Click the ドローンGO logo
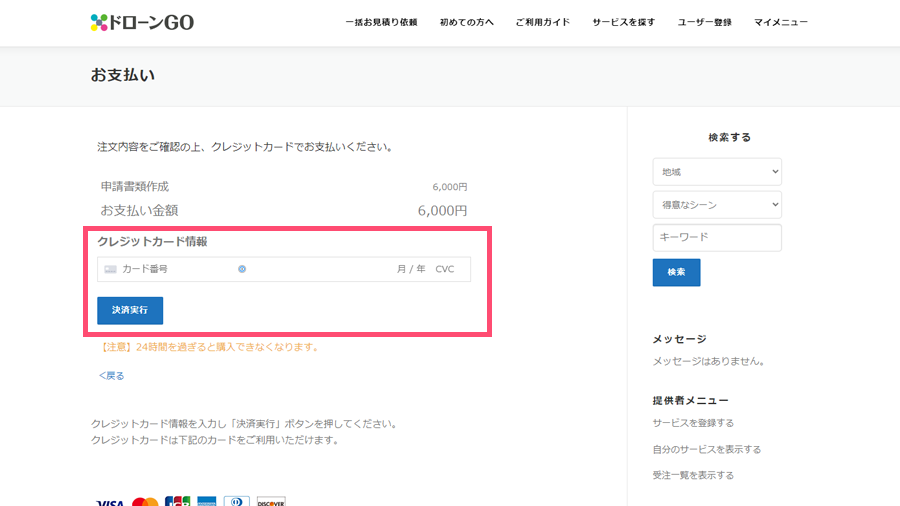The image size is (900, 506). (x=141, y=22)
